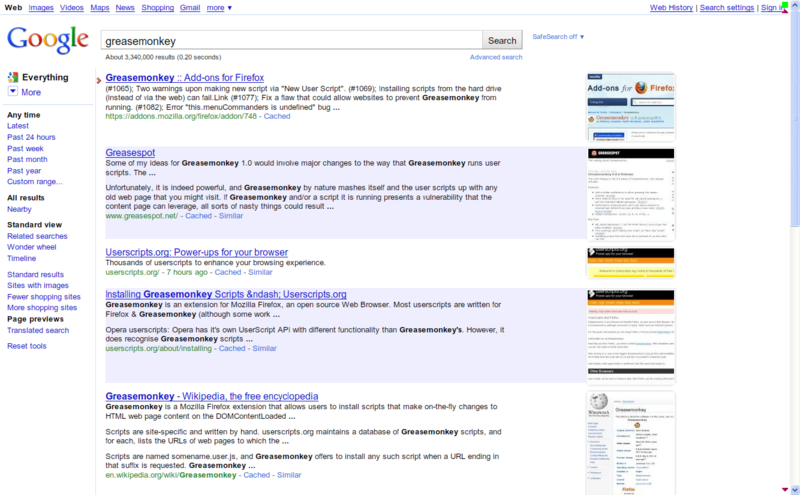Select Fewer shopping sites

(44, 296)
